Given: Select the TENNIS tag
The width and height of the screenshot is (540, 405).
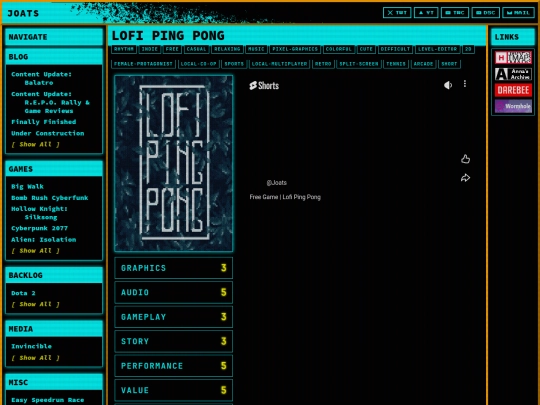Looking at the screenshot, I should (x=396, y=64).
